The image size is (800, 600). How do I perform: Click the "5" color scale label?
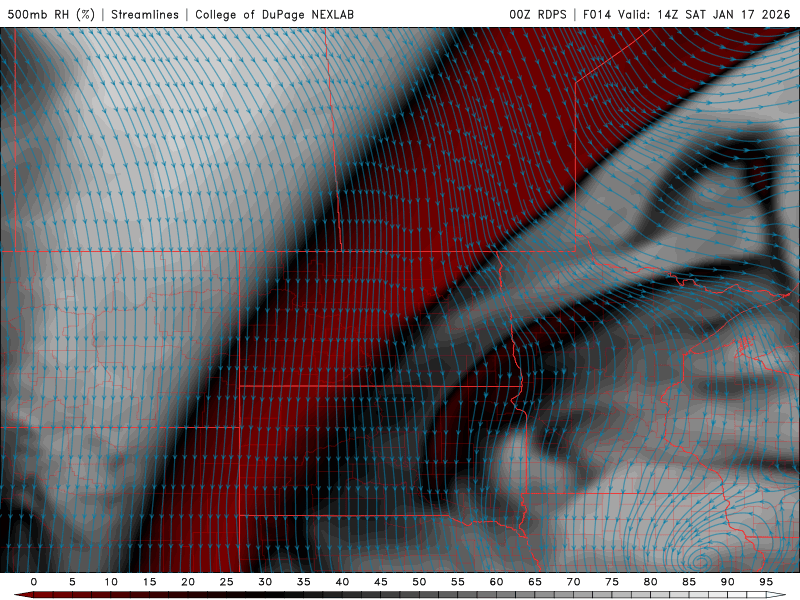point(72,582)
